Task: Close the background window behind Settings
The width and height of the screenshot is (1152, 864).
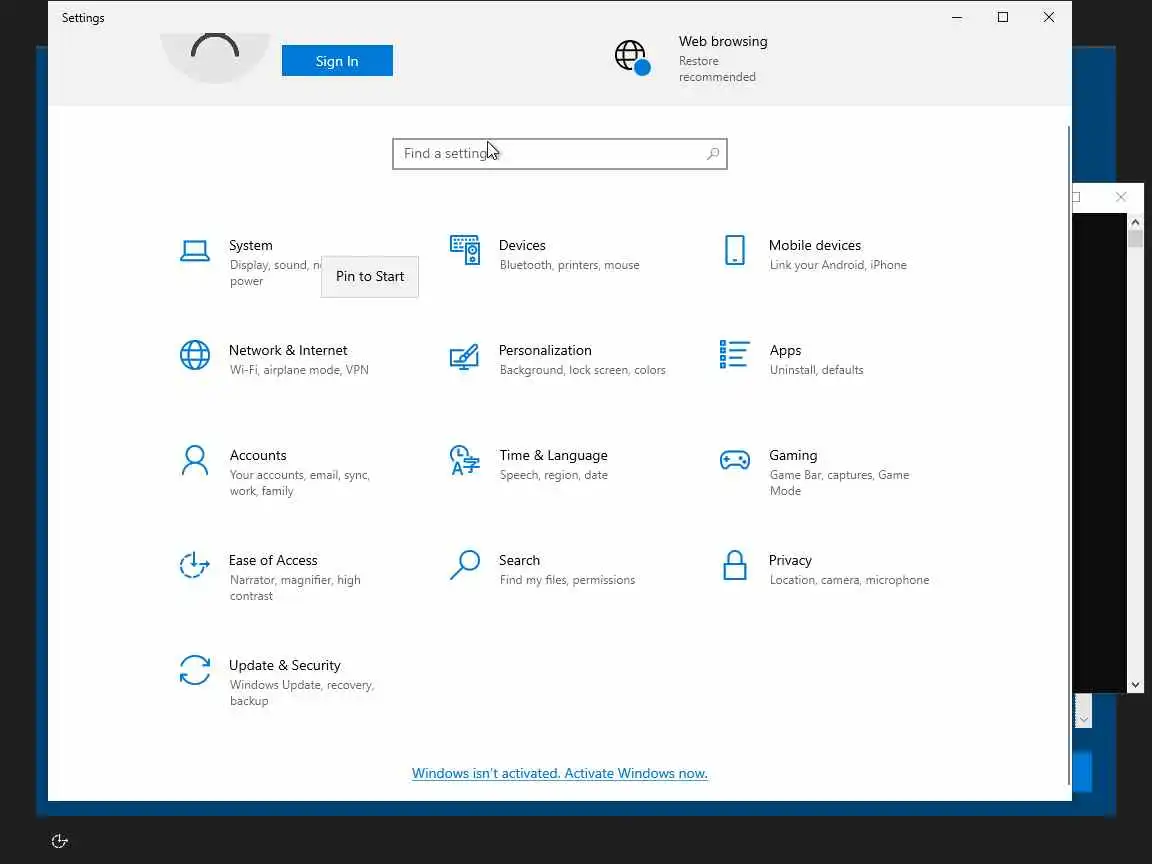Action: coord(1120,197)
